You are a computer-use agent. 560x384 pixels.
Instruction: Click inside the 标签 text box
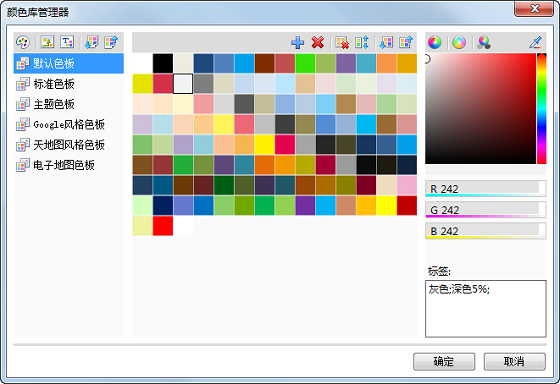[485, 309]
